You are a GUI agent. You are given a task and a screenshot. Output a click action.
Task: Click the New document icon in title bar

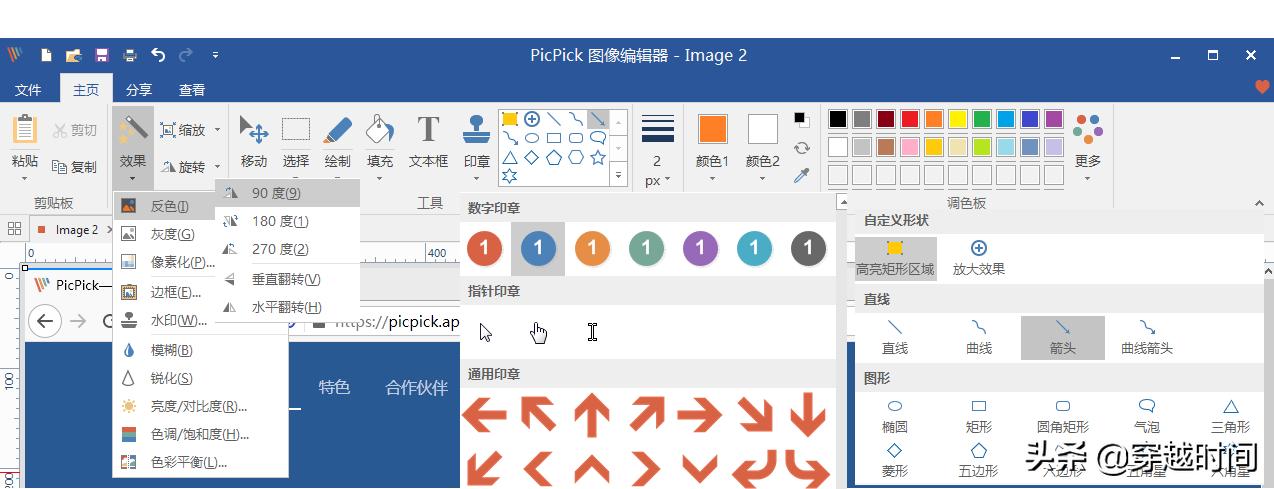[x=46, y=55]
